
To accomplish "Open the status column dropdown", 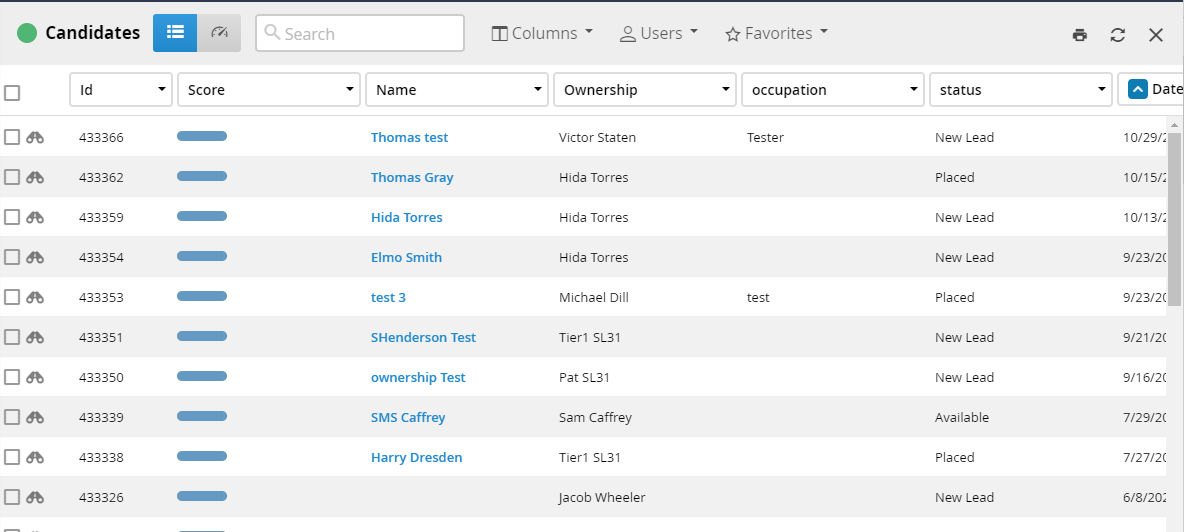I will pyautogui.click(x=1102, y=90).
